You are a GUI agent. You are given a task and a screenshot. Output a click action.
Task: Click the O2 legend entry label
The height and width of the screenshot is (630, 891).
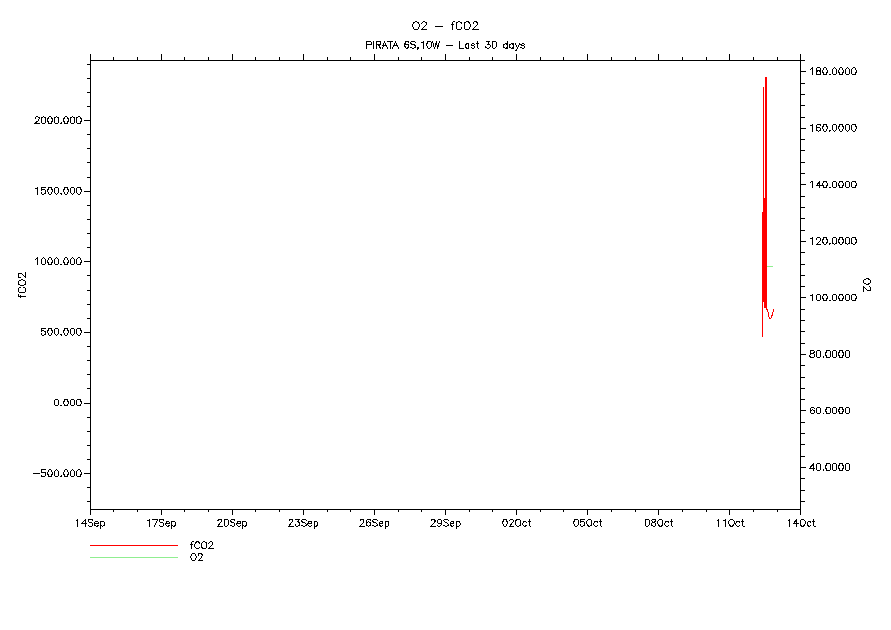[197, 557]
